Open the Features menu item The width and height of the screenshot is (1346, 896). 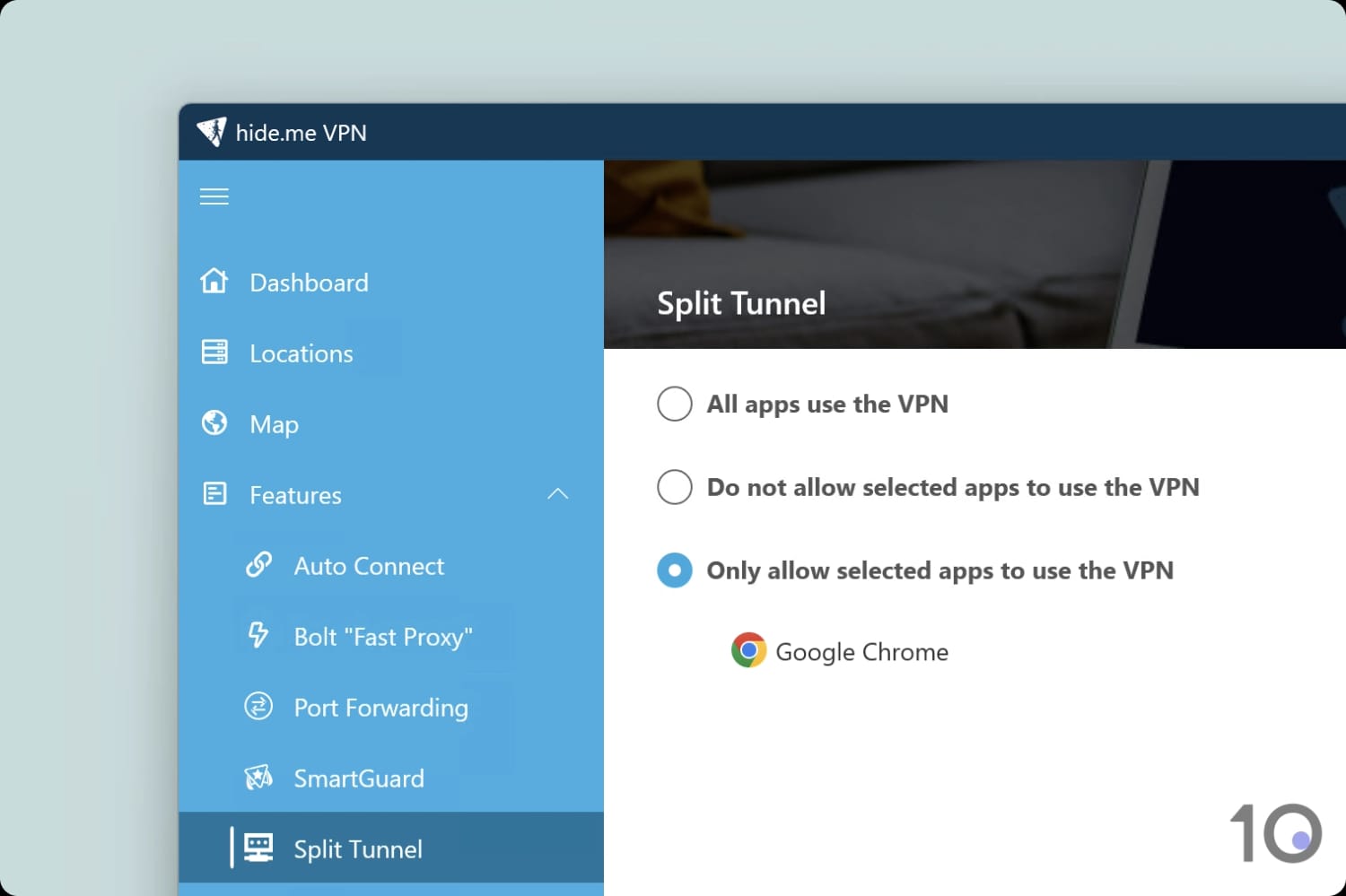(x=295, y=495)
